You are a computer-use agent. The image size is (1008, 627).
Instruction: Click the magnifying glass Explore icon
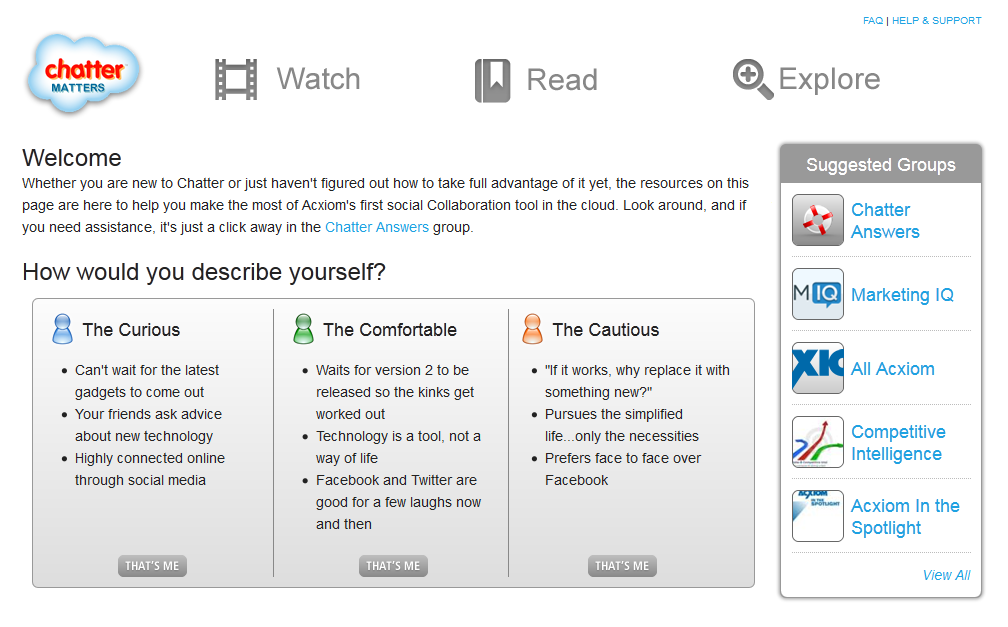pyautogui.click(x=753, y=79)
